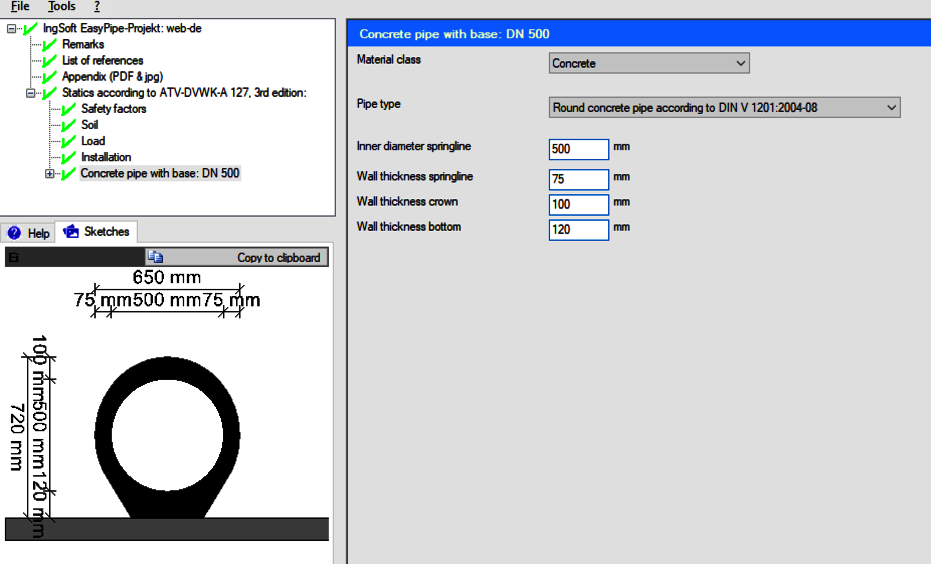Open the Pipe type dropdown

725,107
